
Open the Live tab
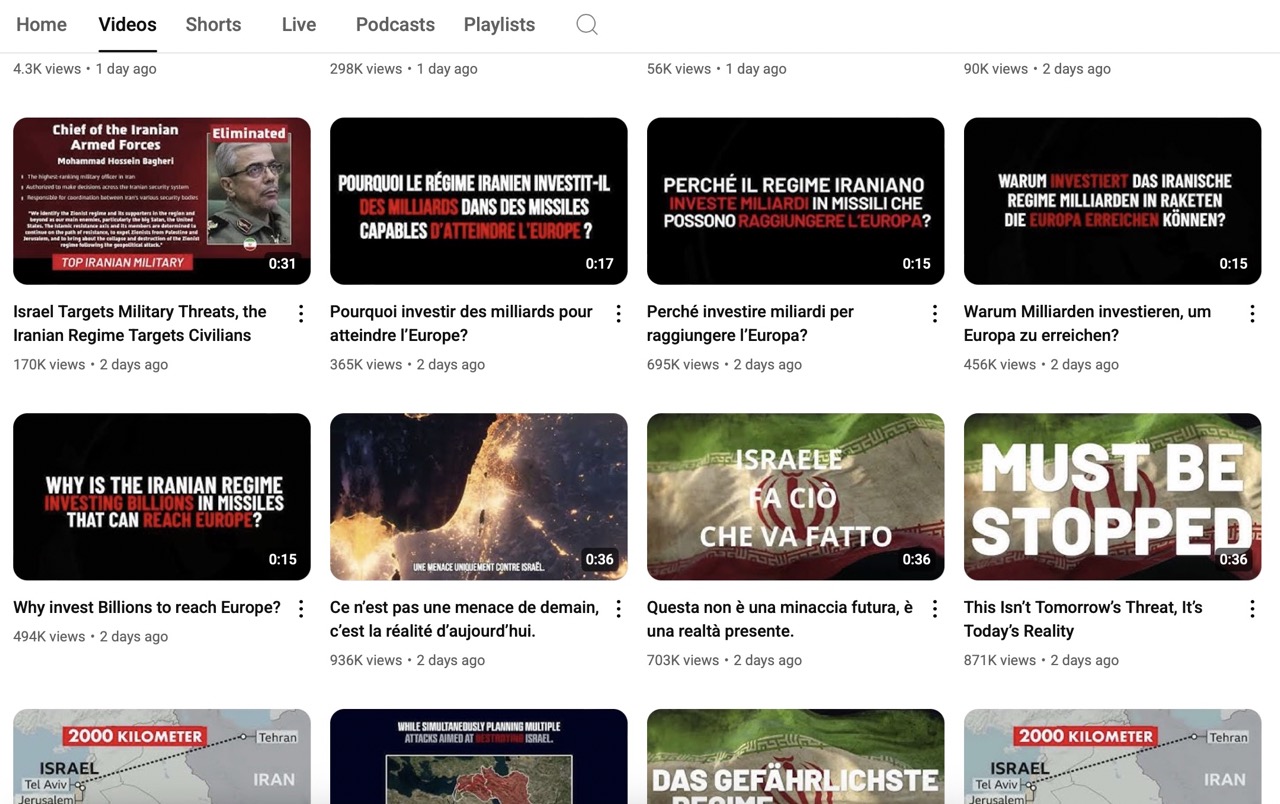coord(298,25)
